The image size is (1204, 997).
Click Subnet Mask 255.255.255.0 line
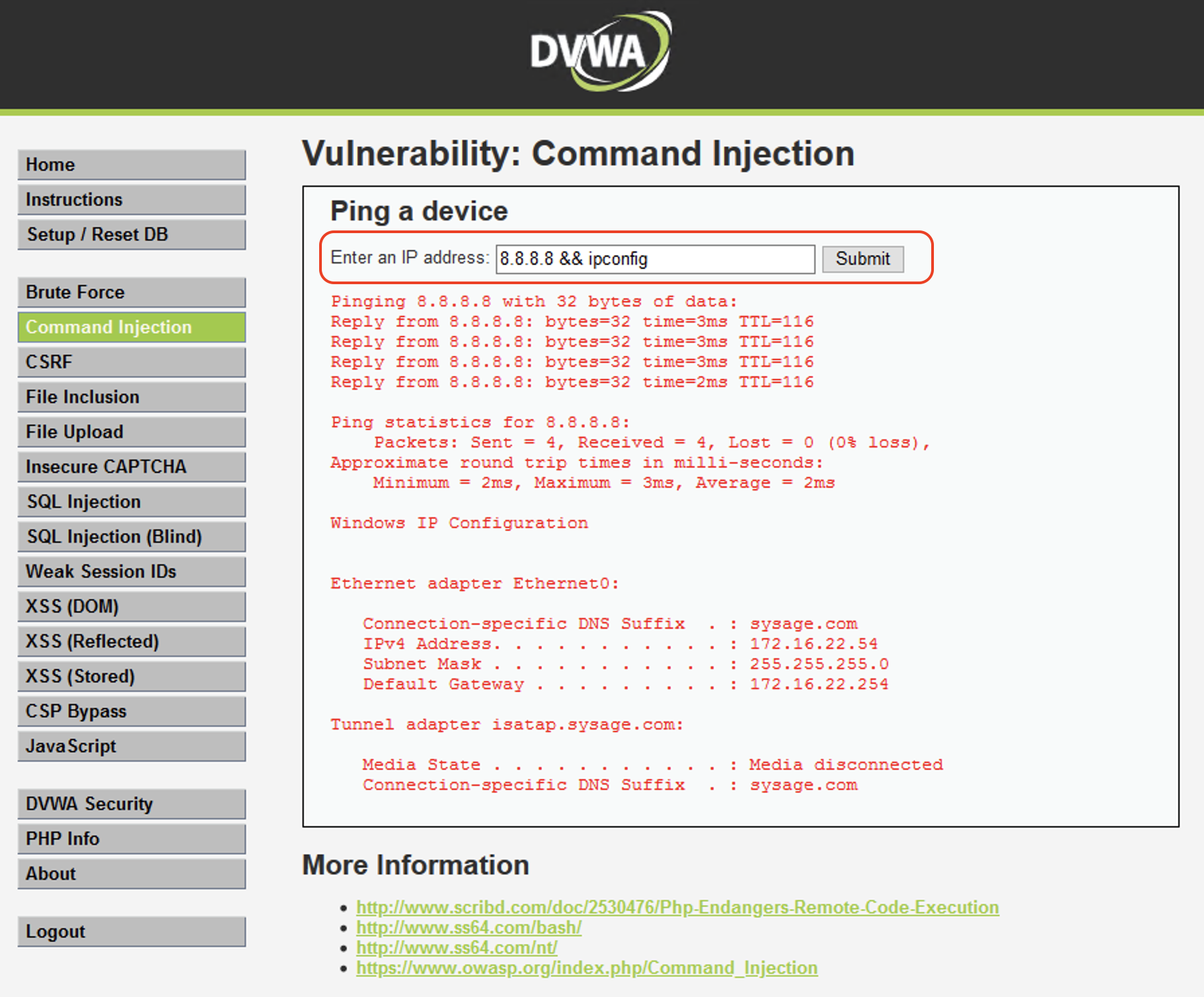coord(626,664)
